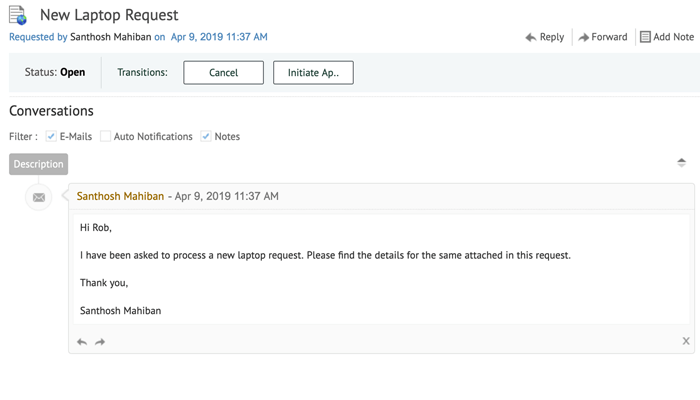This screenshot has width=700, height=400.
Task: Click the small reply arrow below the message
Action: [82, 342]
